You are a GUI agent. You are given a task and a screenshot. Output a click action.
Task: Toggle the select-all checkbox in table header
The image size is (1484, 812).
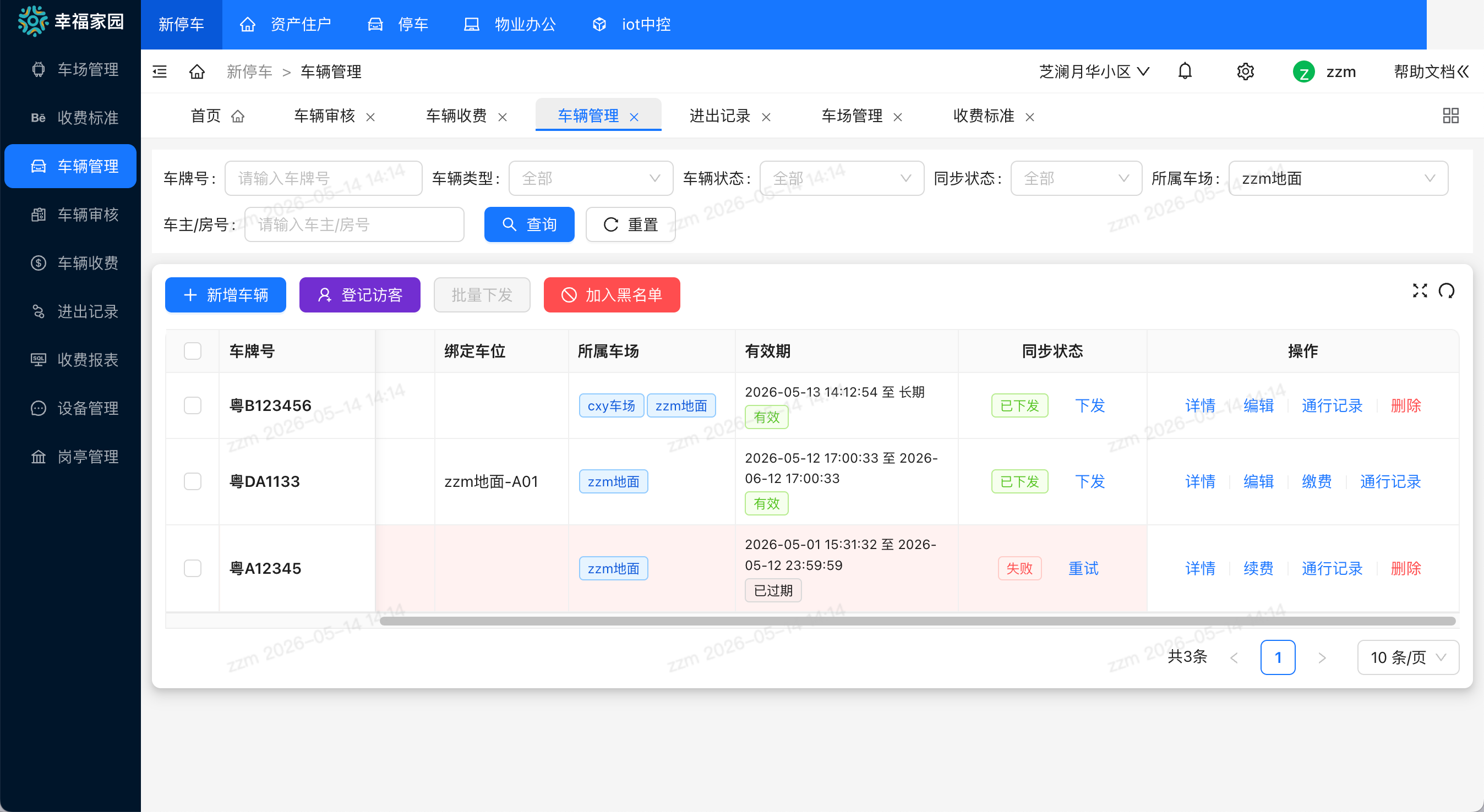coord(193,351)
